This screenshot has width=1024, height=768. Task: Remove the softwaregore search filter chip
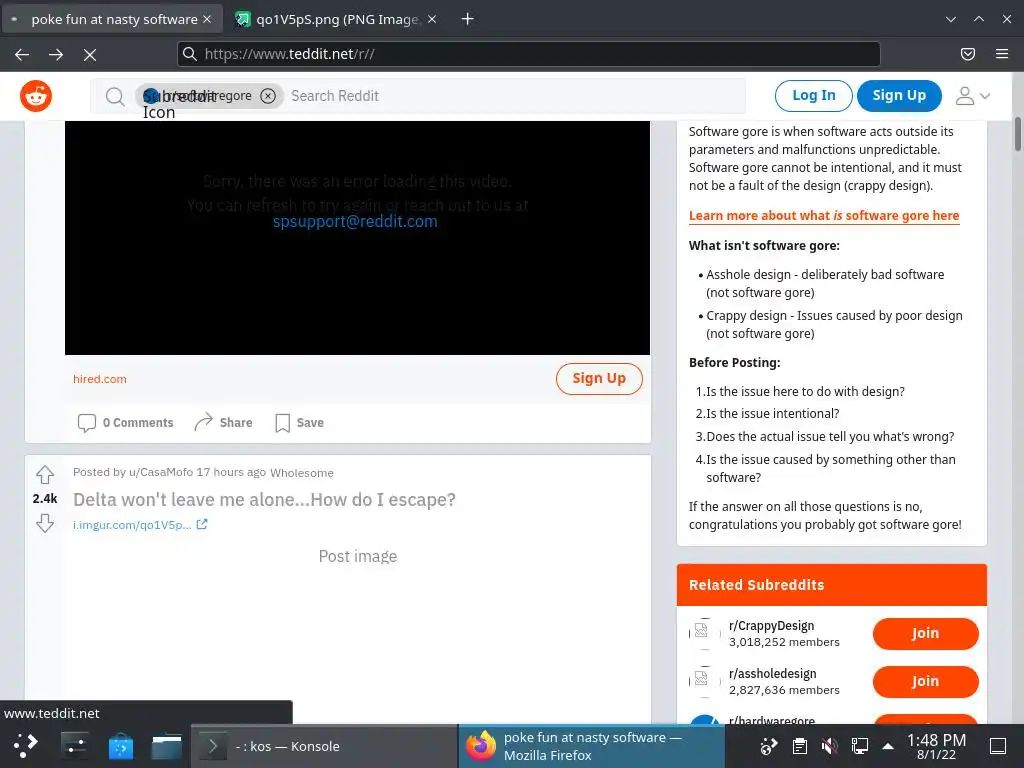pos(268,96)
